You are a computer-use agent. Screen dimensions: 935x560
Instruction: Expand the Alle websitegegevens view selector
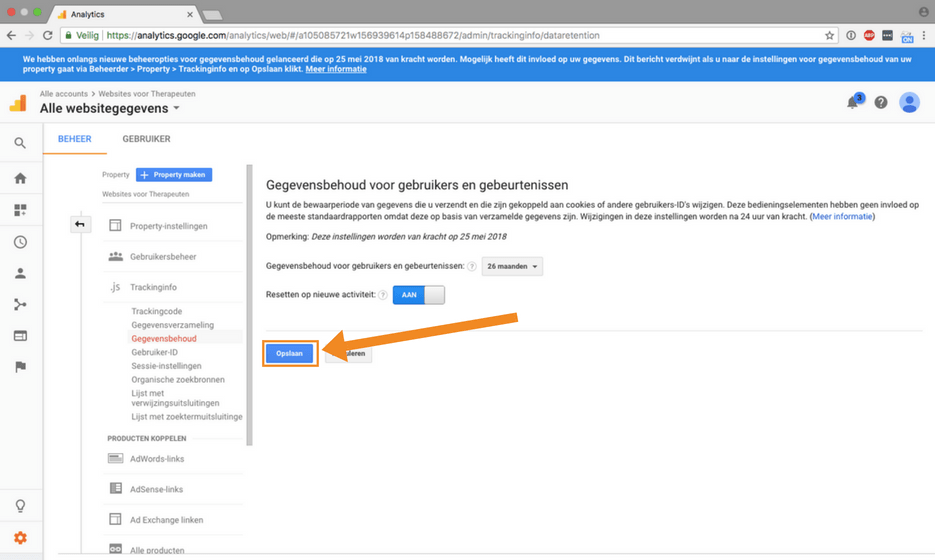[x=110, y=109]
